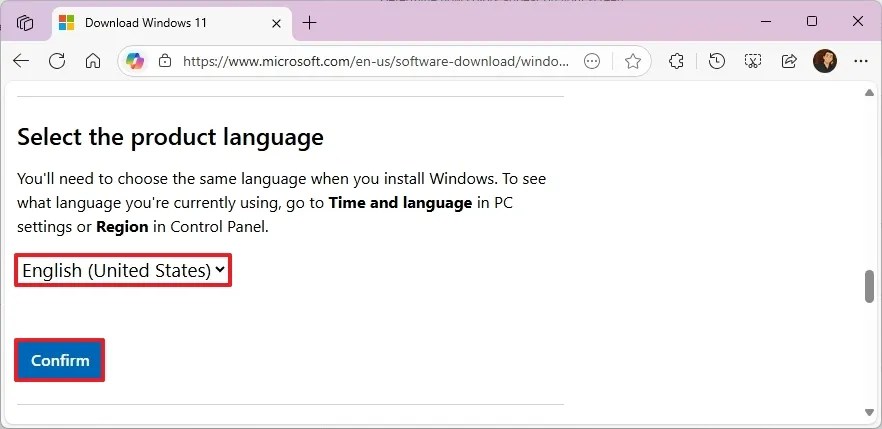Maximize the browser window
The width and height of the screenshot is (882, 429).
812,21
